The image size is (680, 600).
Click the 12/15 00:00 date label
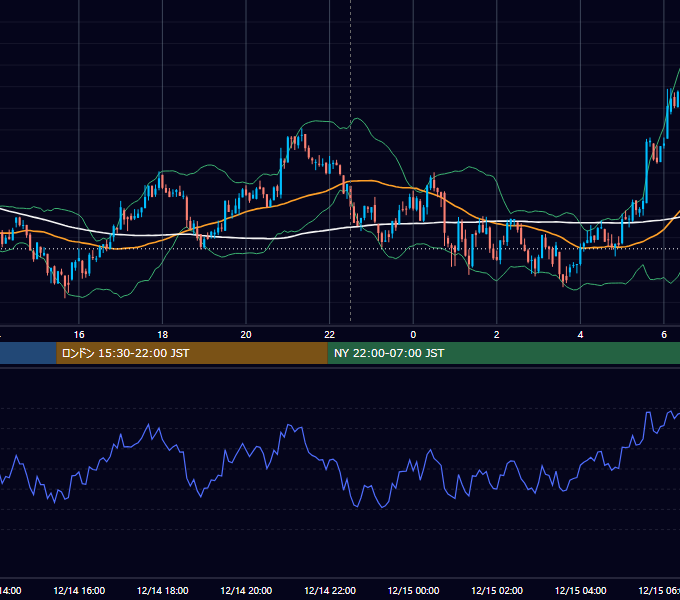pos(413,590)
